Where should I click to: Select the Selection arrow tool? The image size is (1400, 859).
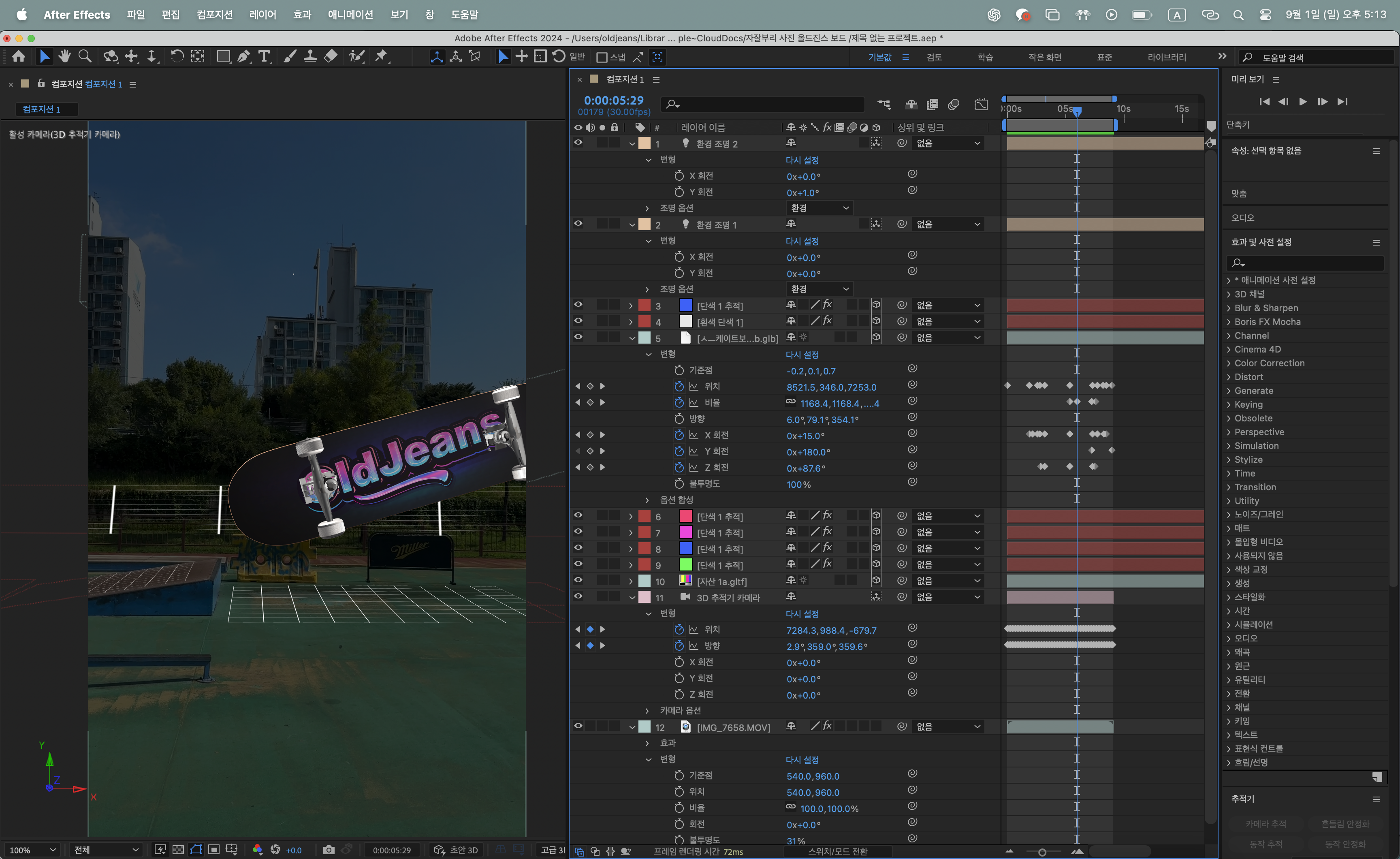[44, 56]
